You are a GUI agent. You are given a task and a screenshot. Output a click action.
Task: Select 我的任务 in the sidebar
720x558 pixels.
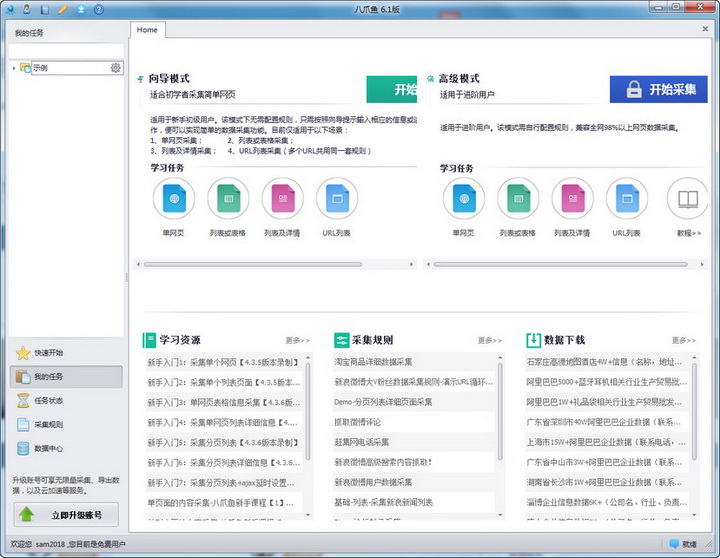tap(66, 377)
